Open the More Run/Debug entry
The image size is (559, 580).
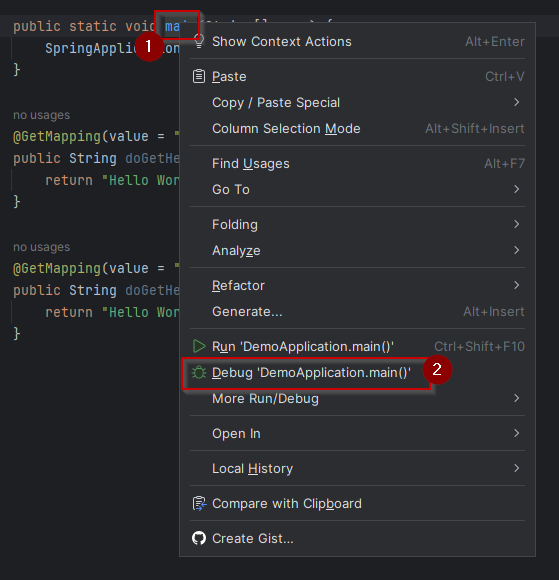357,398
